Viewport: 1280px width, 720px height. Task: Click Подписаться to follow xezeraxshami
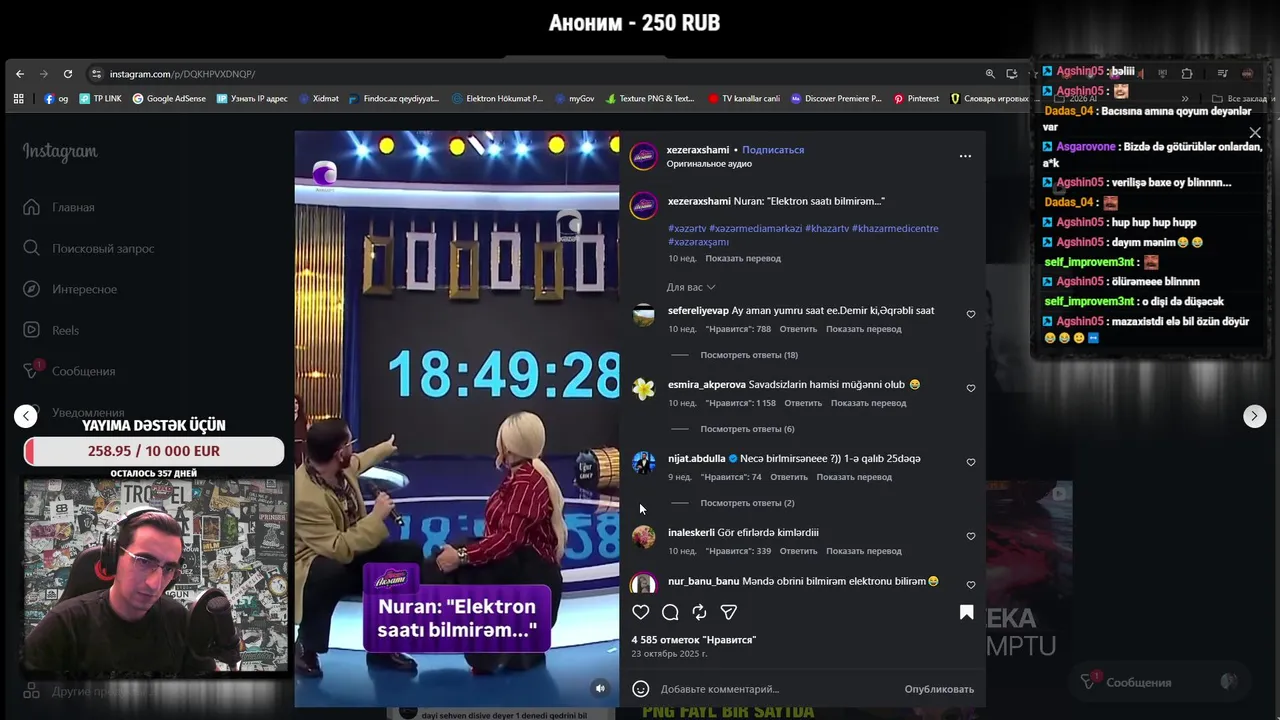click(x=773, y=150)
